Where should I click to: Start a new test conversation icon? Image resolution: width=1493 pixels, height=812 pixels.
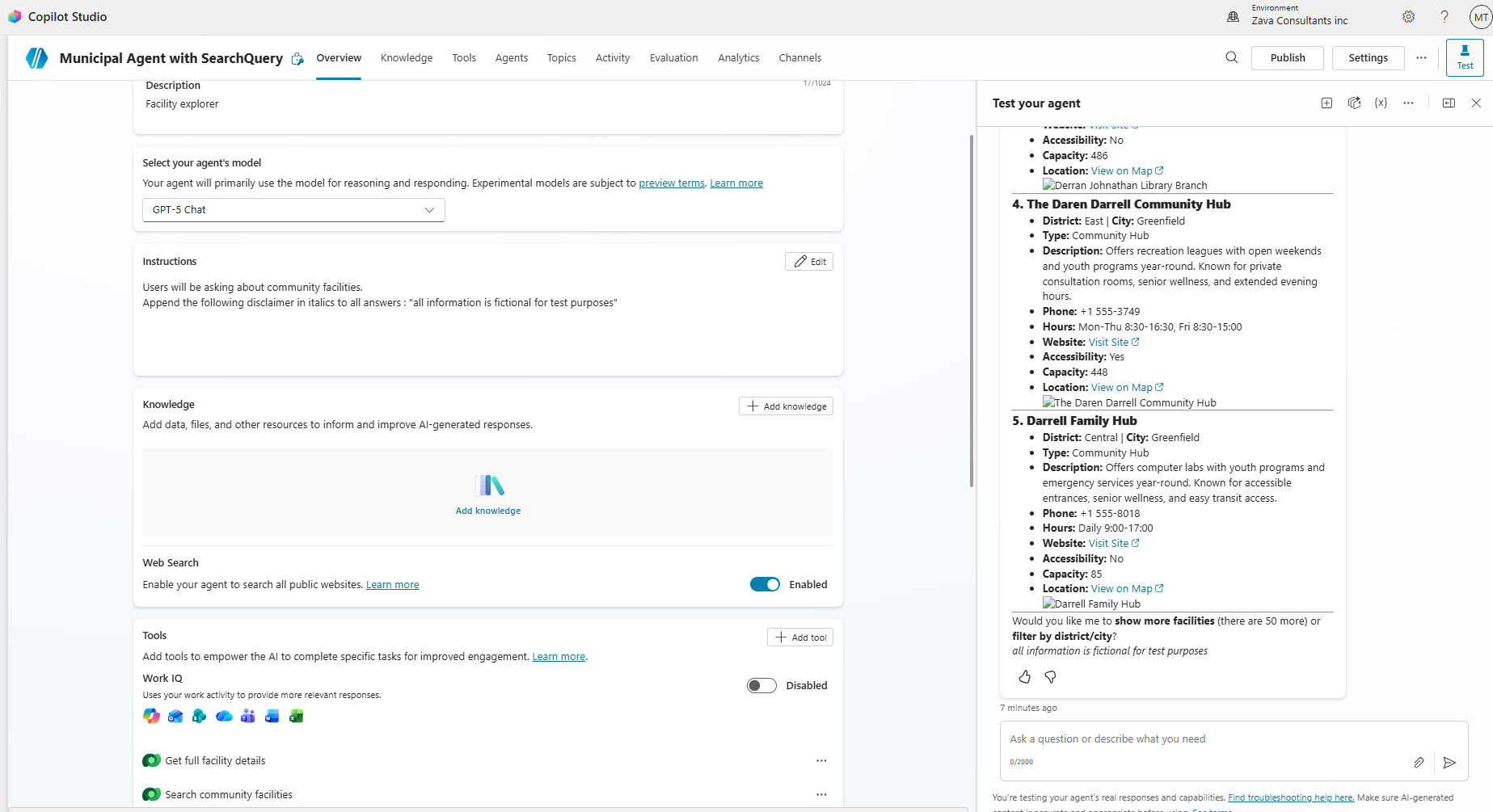pyautogui.click(x=1326, y=103)
